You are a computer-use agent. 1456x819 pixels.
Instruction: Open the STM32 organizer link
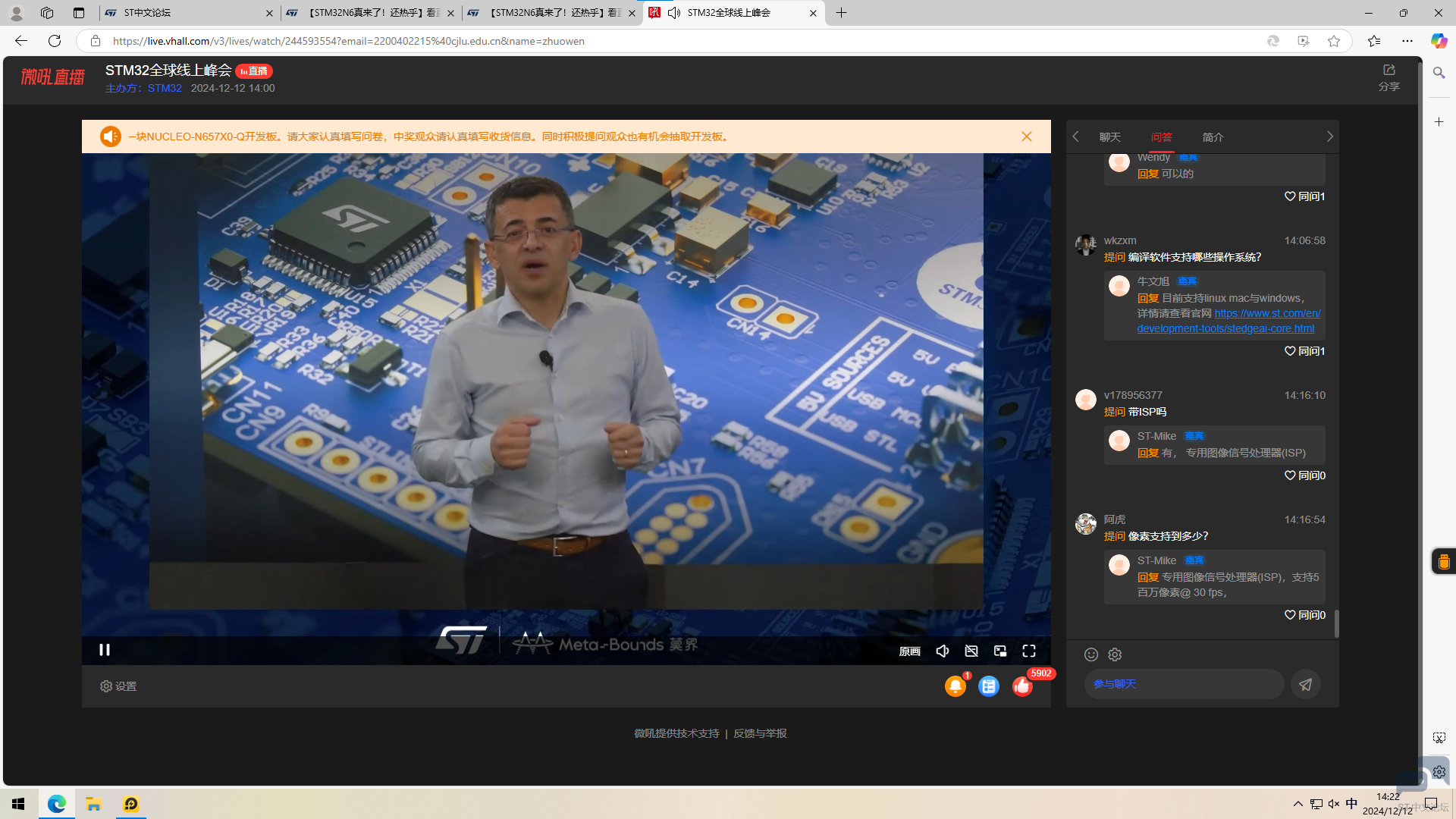(x=165, y=88)
